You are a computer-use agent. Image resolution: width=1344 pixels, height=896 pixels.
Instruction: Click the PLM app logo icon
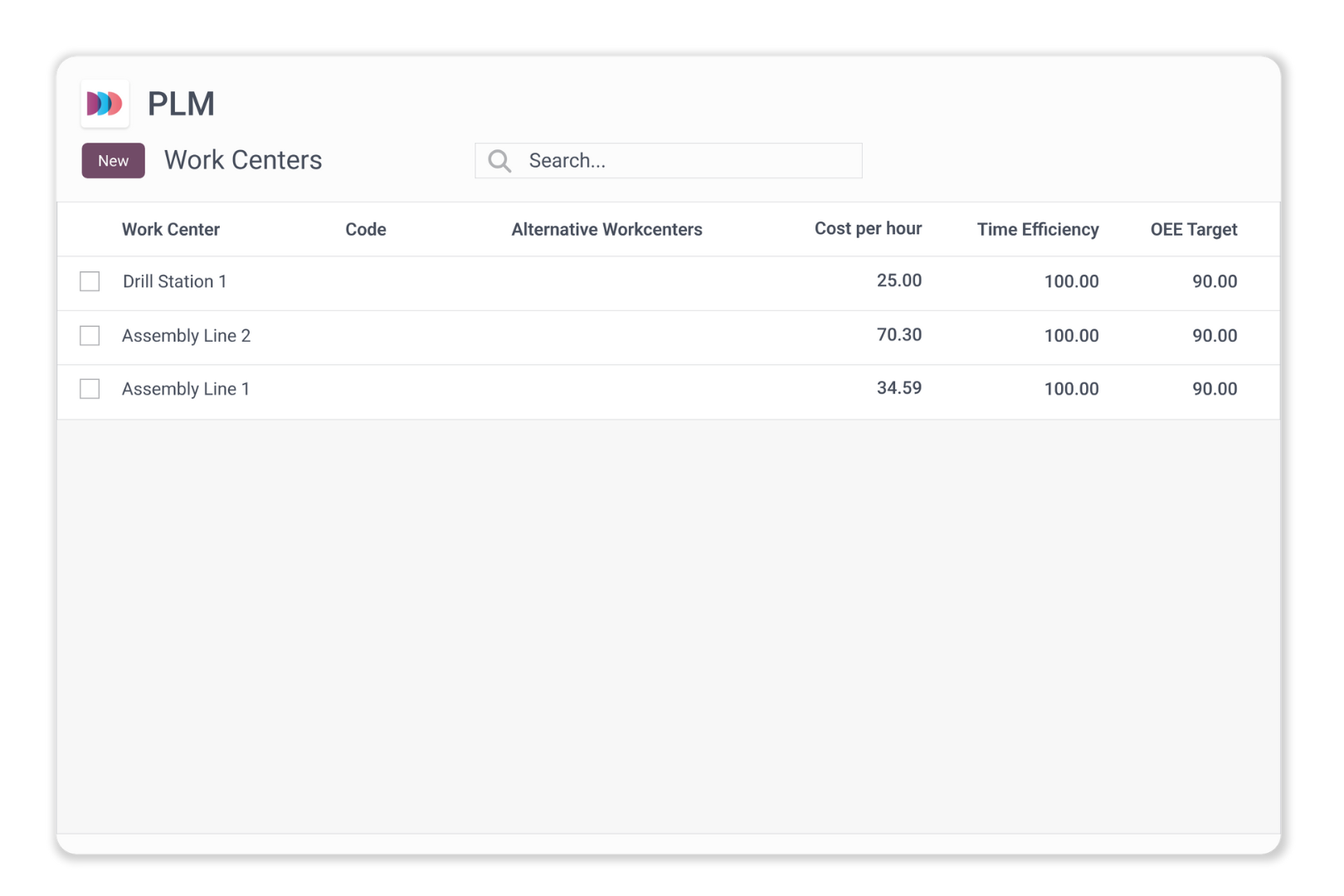pyautogui.click(x=105, y=104)
